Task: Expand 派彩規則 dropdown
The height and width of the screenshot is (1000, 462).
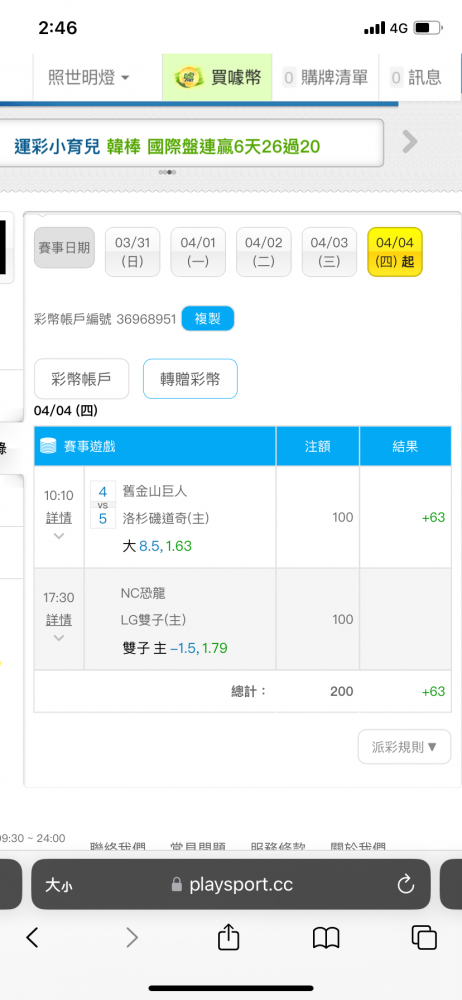Action: pyautogui.click(x=405, y=747)
